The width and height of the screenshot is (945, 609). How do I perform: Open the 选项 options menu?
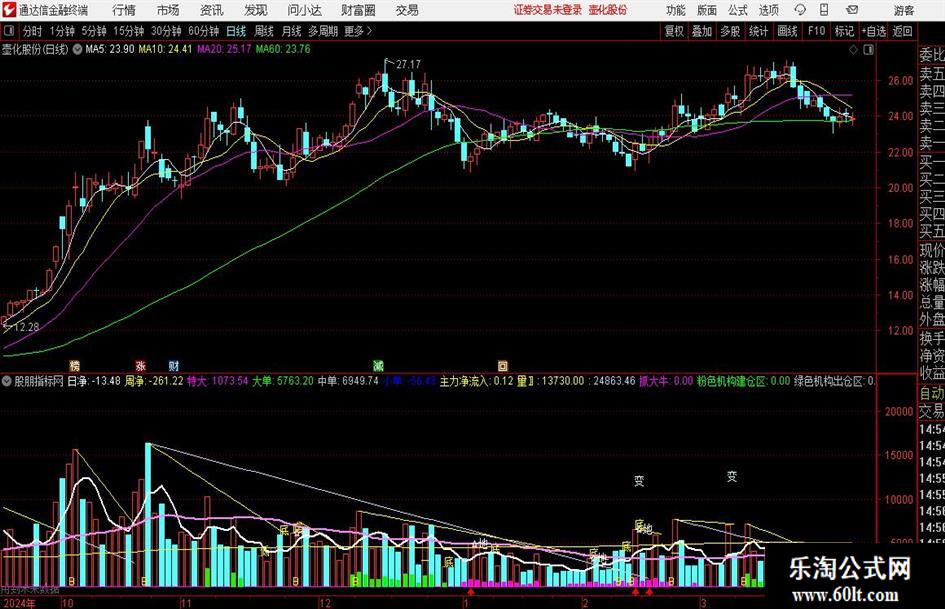(769, 10)
